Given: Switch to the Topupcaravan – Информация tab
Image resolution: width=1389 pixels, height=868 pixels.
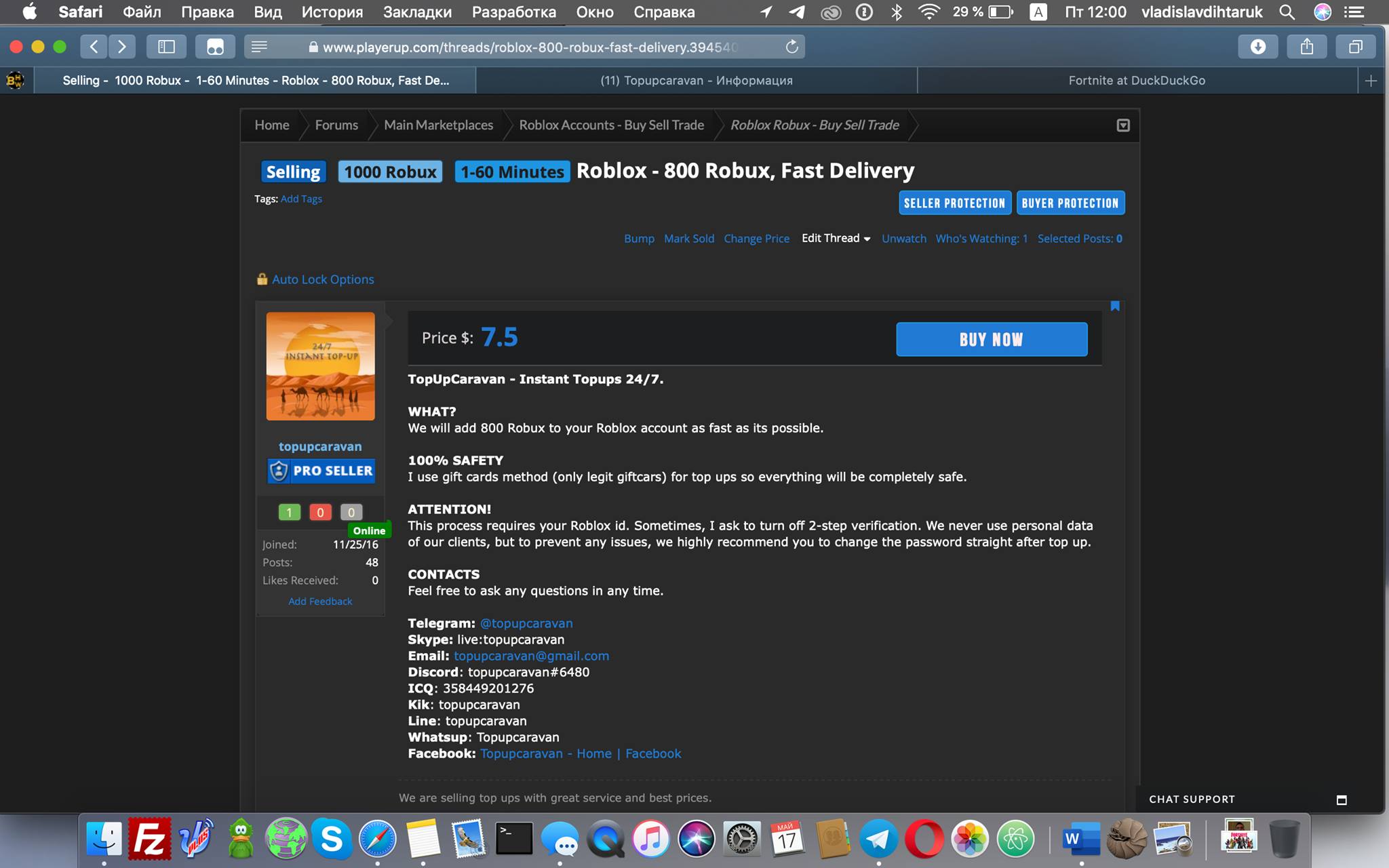Looking at the screenshot, I should [x=697, y=81].
